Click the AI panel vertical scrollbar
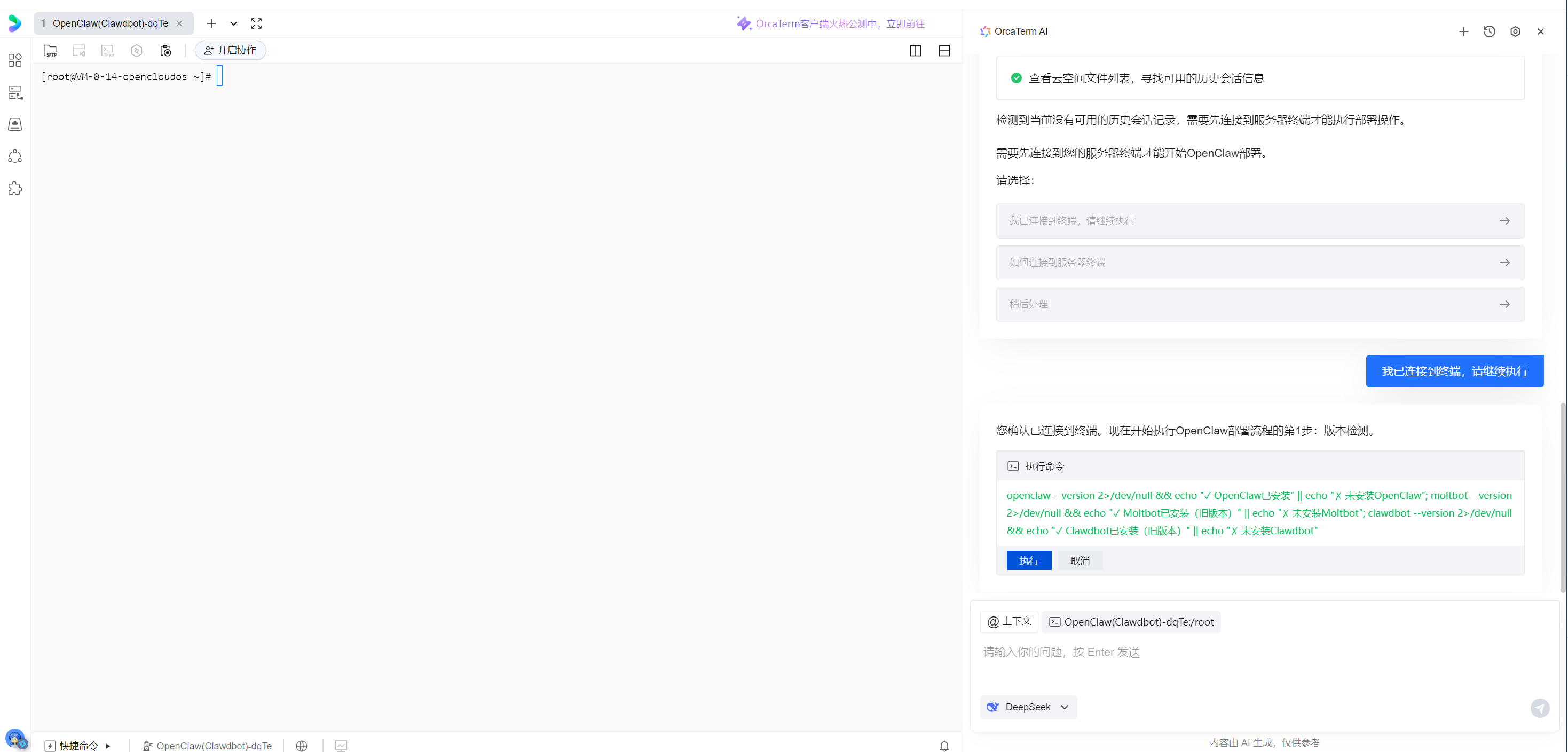The height and width of the screenshot is (752, 1568). 1563,497
